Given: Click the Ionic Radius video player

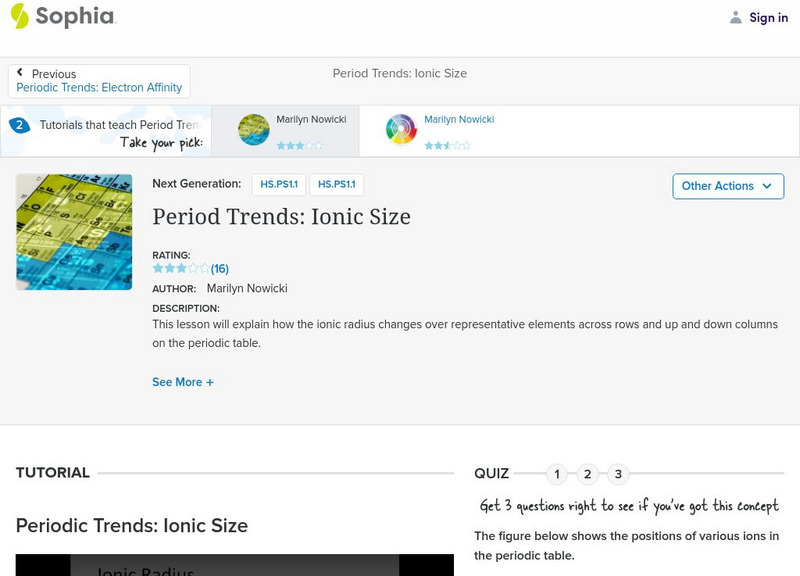Looking at the screenshot, I should (x=234, y=565).
